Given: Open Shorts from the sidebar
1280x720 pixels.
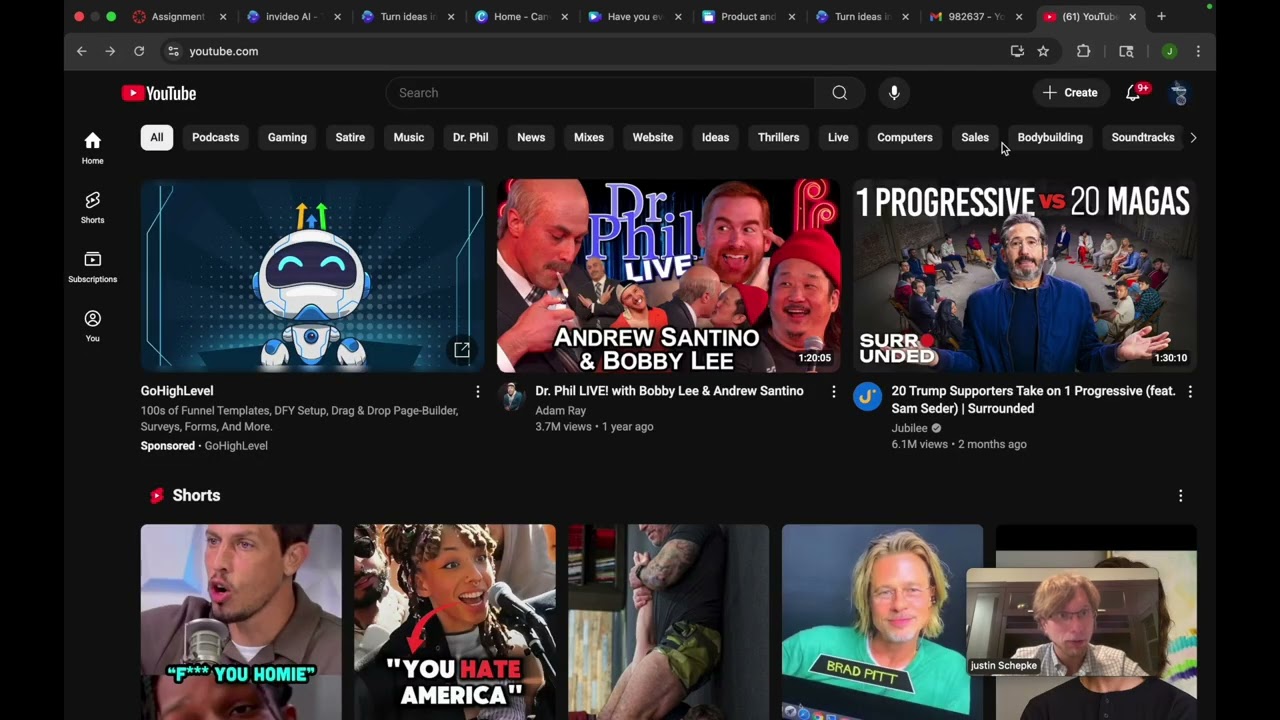Looking at the screenshot, I should (x=93, y=207).
